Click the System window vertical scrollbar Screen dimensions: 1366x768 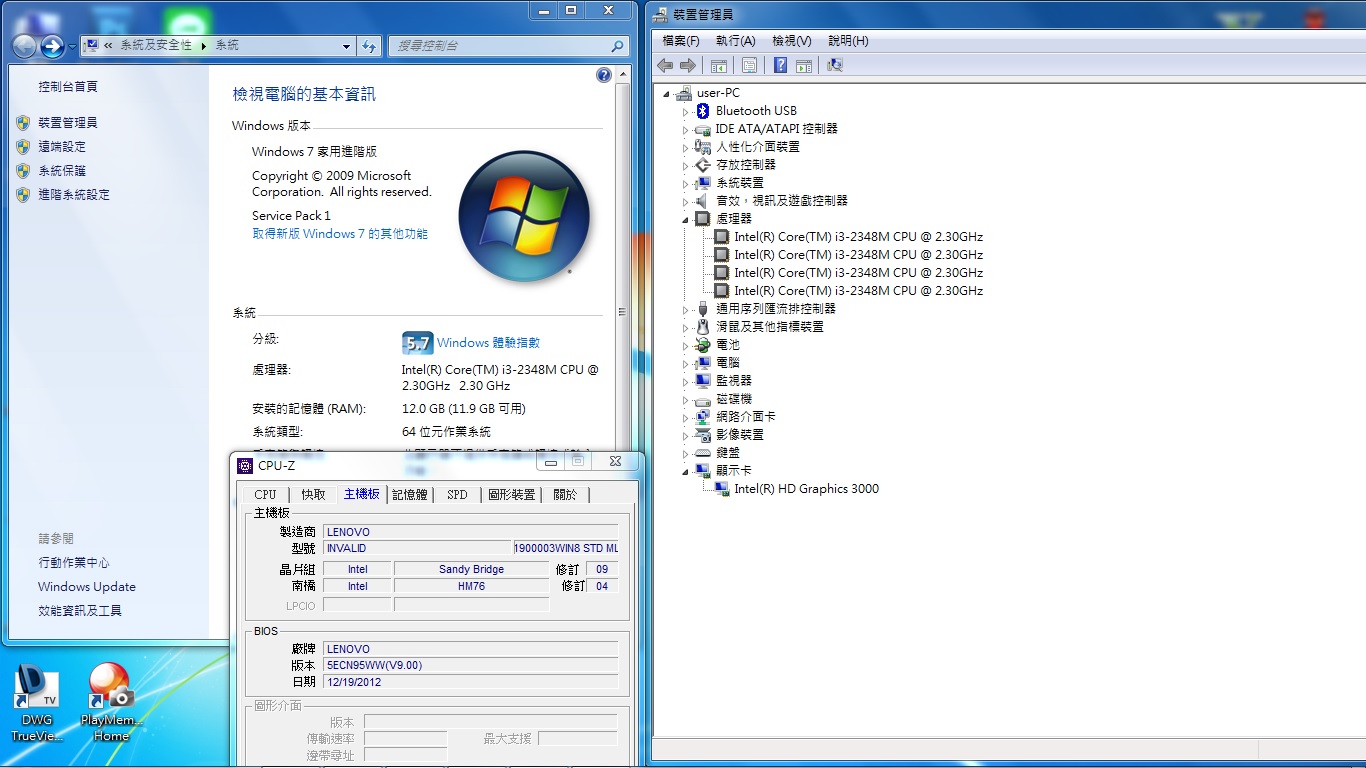623,311
